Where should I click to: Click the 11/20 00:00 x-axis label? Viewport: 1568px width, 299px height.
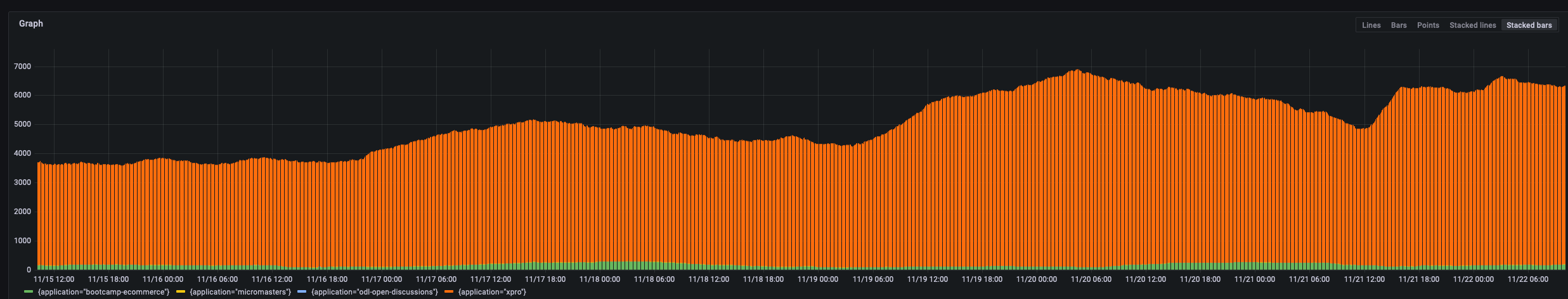tap(1037, 279)
